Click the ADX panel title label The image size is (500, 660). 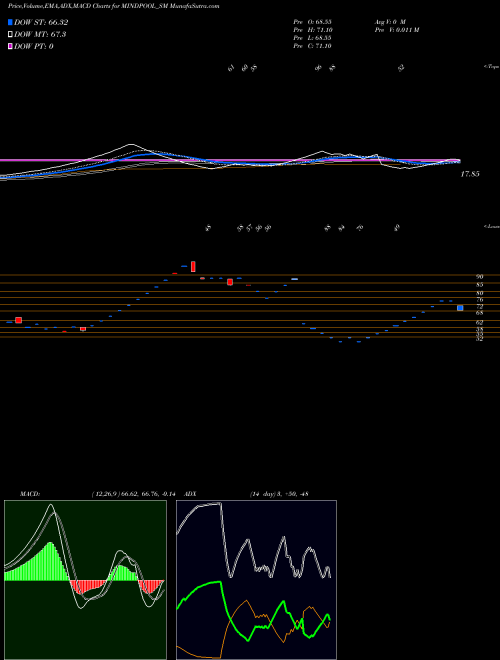pos(190,494)
